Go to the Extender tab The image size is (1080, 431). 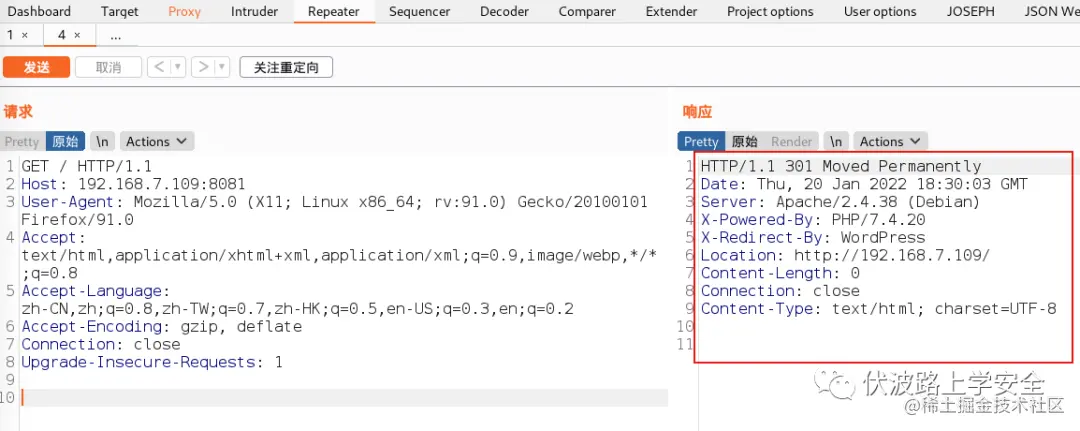pos(671,12)
